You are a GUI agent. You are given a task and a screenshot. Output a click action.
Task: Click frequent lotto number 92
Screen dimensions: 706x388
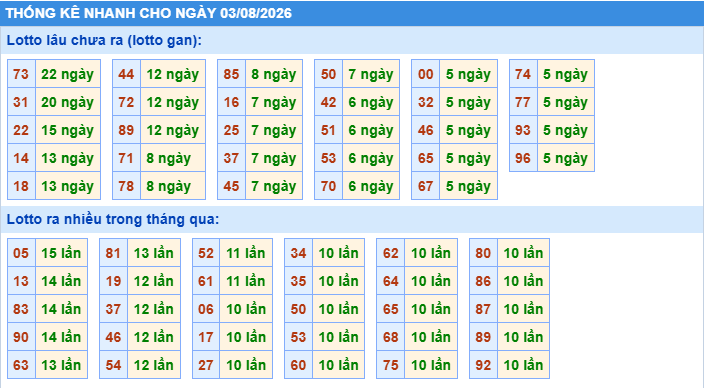tap(483, 365)
